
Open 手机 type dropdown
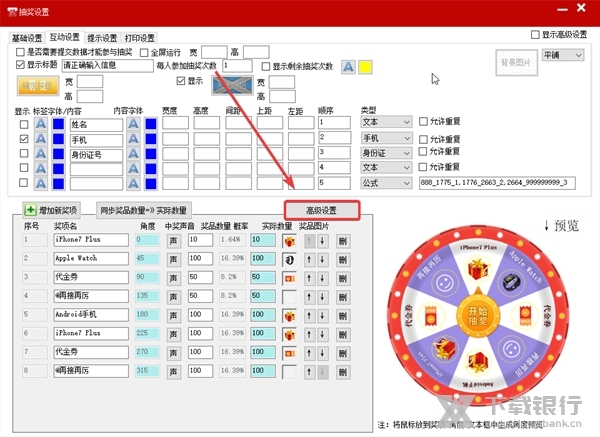tap(386, 138)
